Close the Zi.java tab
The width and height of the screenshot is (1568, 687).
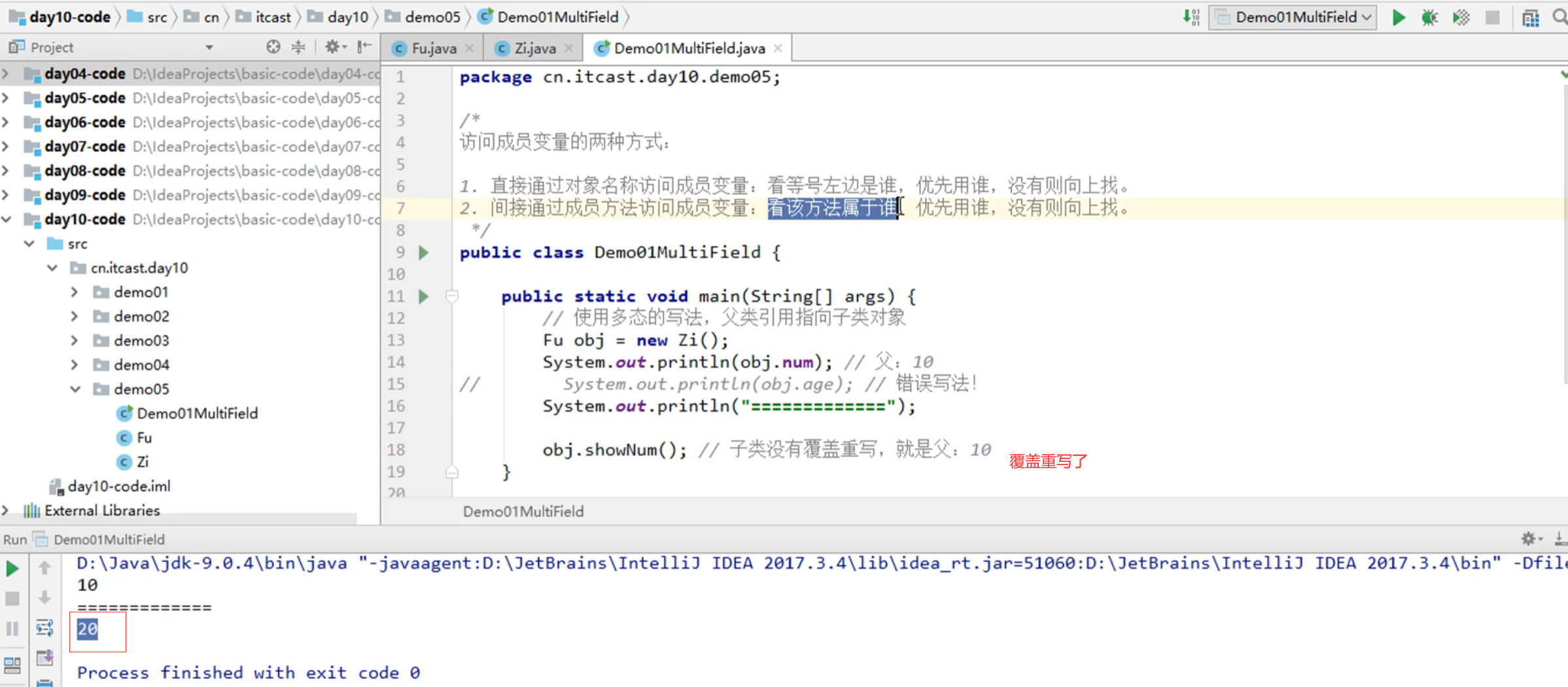point(568,48)
